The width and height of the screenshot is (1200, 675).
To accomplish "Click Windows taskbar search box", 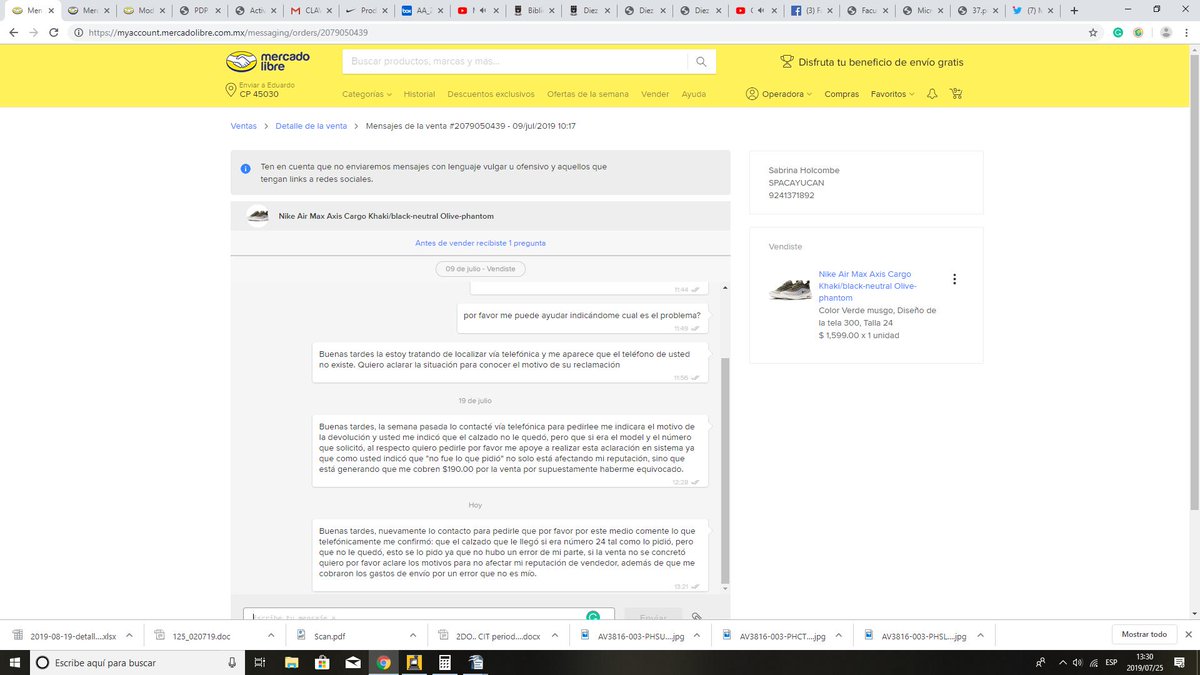I will (135, 662).
